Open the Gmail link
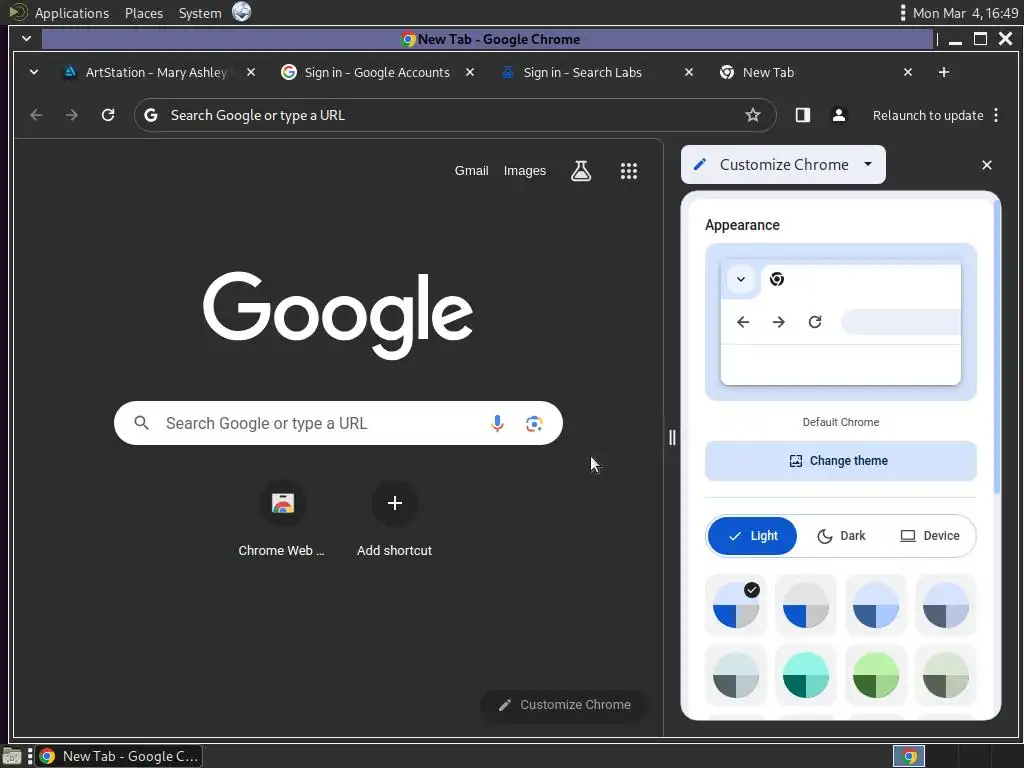Image resolution: width=1024 pixels, height=768 pixels. 472,171
